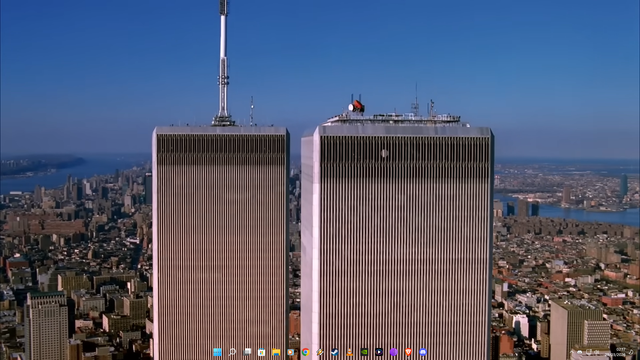640x360 pixels.
Task: Open the volume tray icon
Action: [x=596, y=352]
